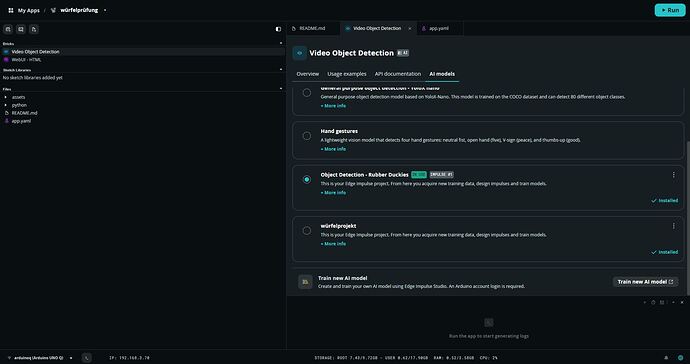Click the console panel copy logs icon

point(662,302)
